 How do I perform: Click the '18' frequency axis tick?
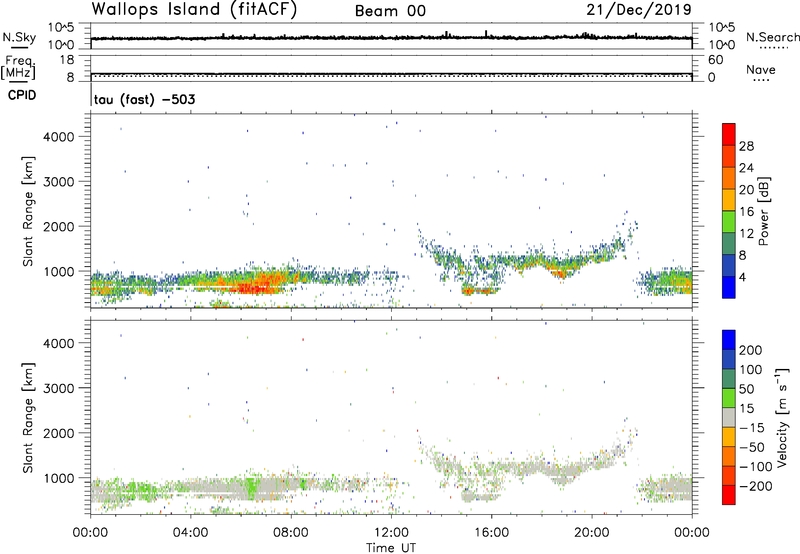point(66,60)
